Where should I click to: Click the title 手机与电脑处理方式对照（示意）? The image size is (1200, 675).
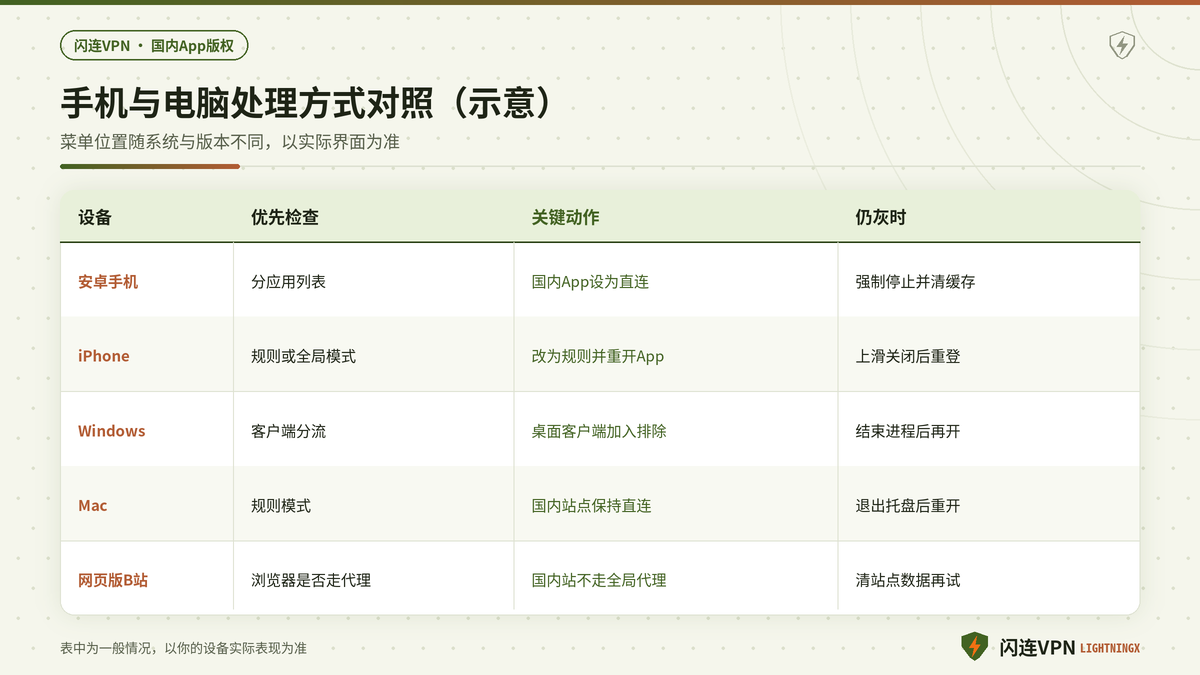[305, 104]
